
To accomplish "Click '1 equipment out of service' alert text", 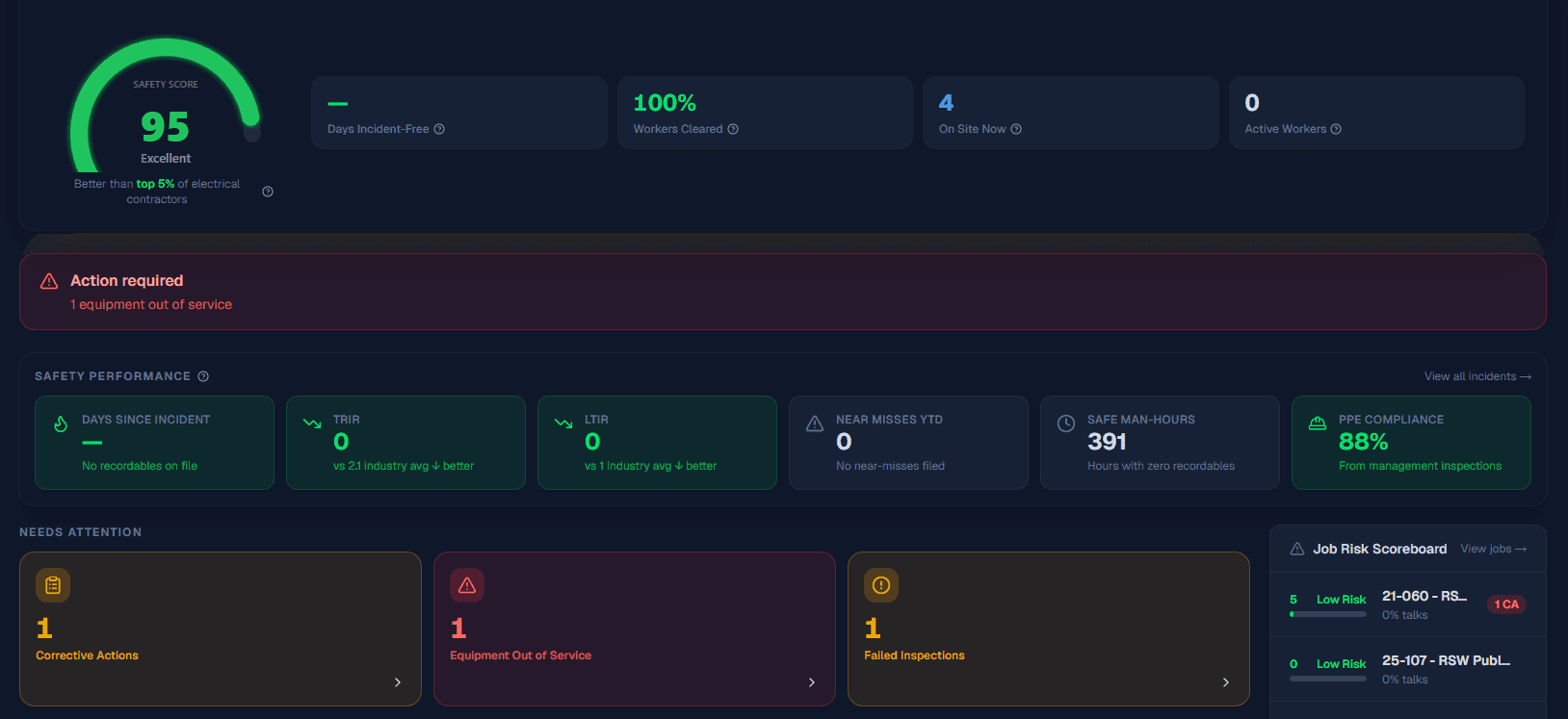I will coord(151,304).
